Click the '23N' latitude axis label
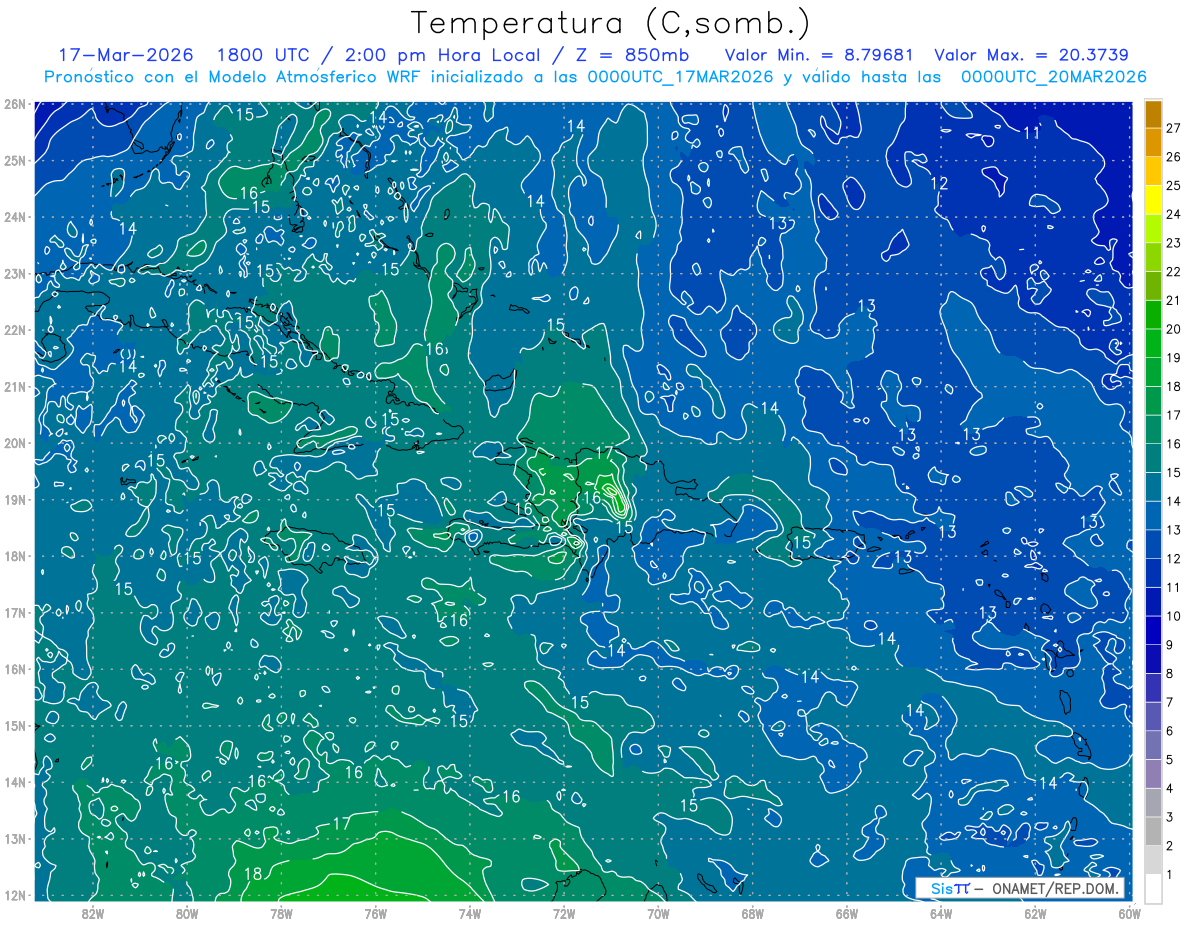Image resolution: width=1200 pixels, height=927 pixels. pos(14,273)
